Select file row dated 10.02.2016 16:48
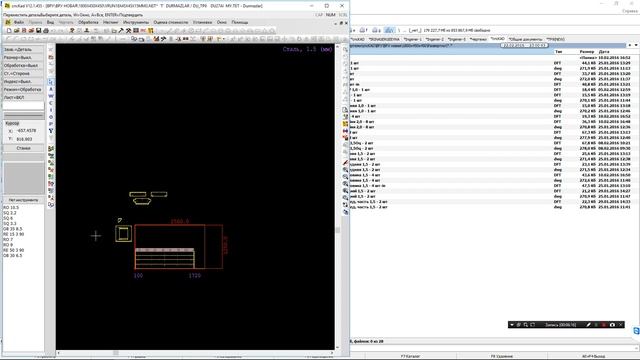640x360 pixels. pyautogui.click(x=491, y=122)
